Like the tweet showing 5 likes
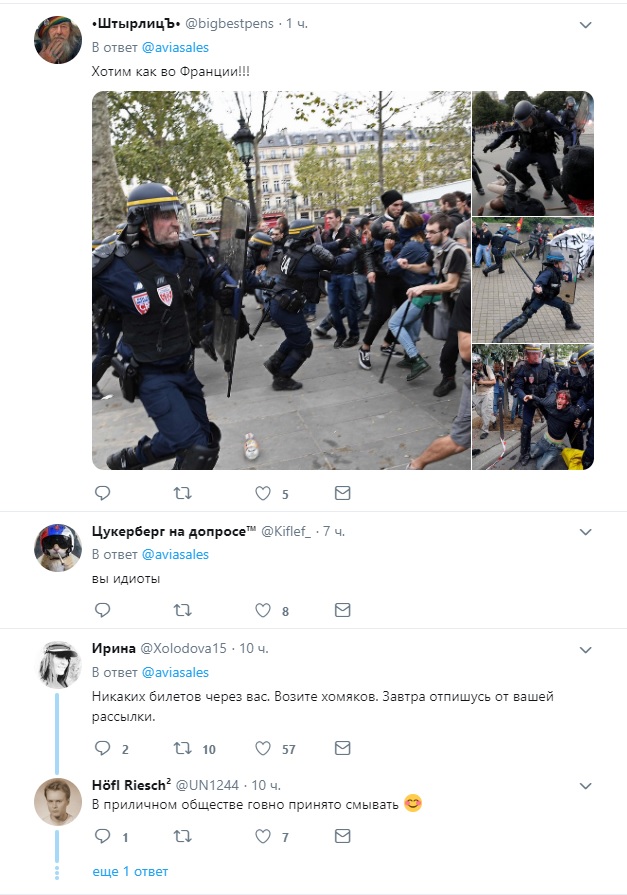627x895 pixels. (x=263, y=493)
